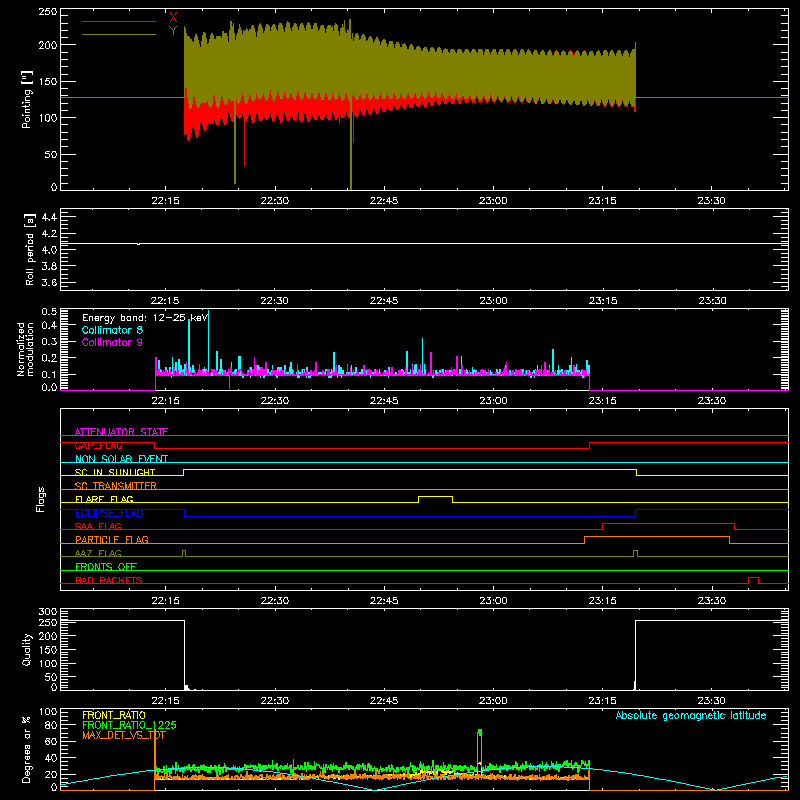Select the 'Energy band: 12-25 keV' text
Image resolution: width=800 pixels, height=800 pixels.
(x=145, y=318)
